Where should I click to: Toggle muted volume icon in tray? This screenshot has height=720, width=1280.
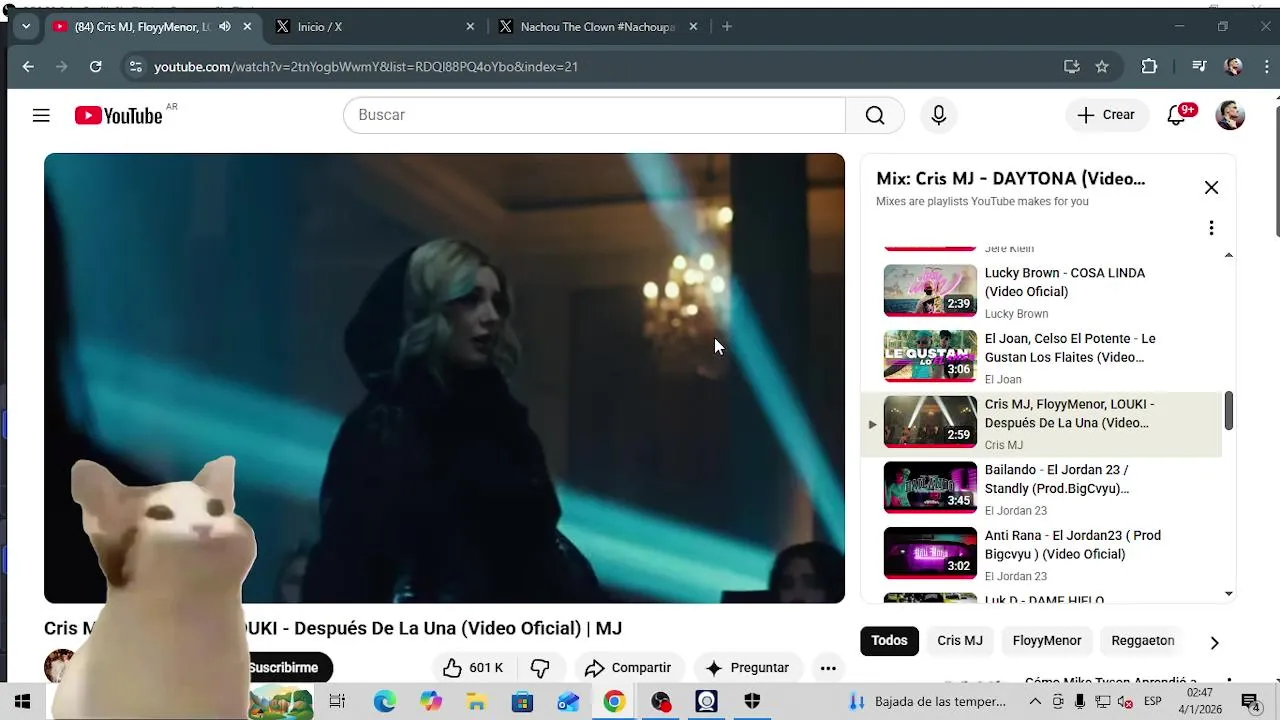pos(1125,701)
